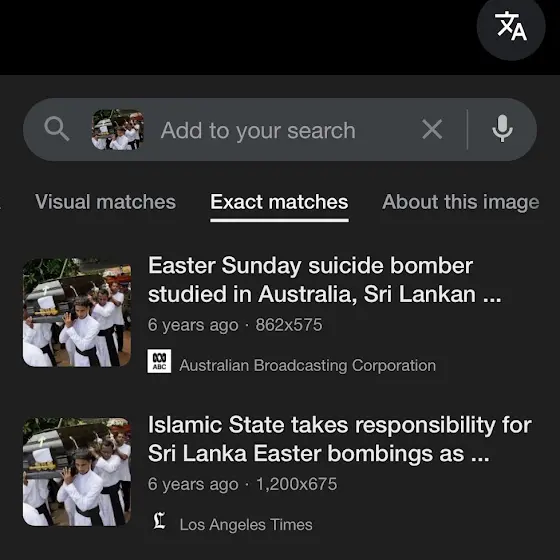
Task: Open Easter Sunday suicide bomber article
Action: tap(325, 280)
